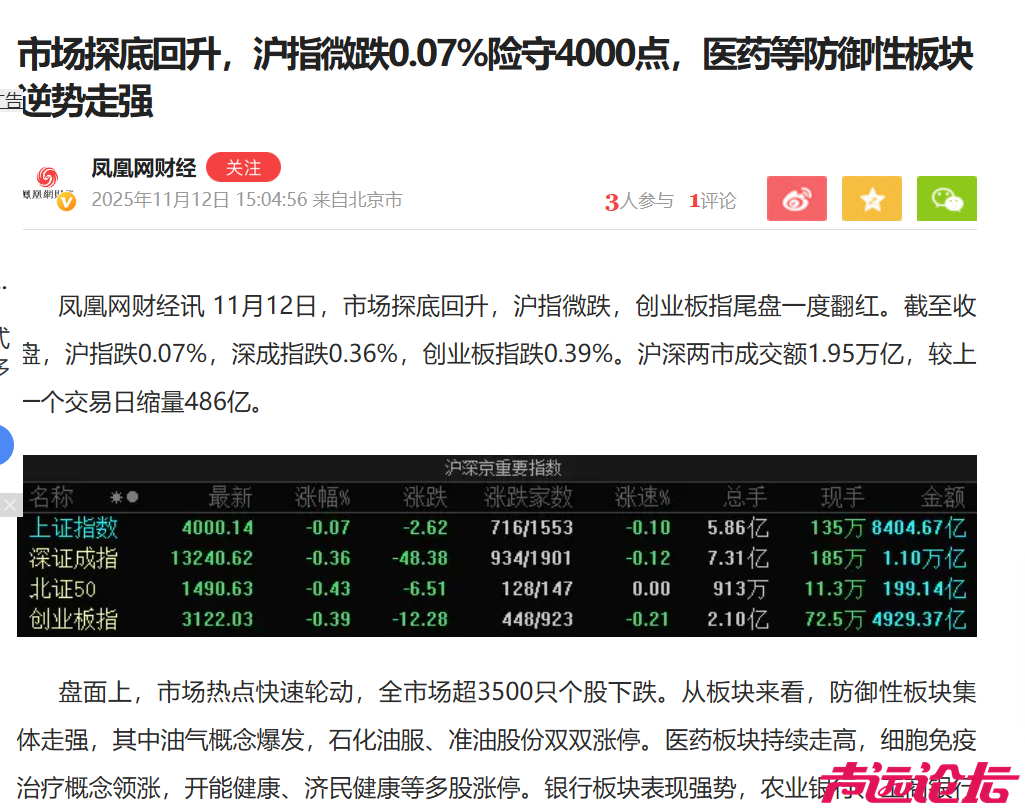Screen dimensions: 1025x808
Task: Click the 总手 column header
Action: pos(745,497)
